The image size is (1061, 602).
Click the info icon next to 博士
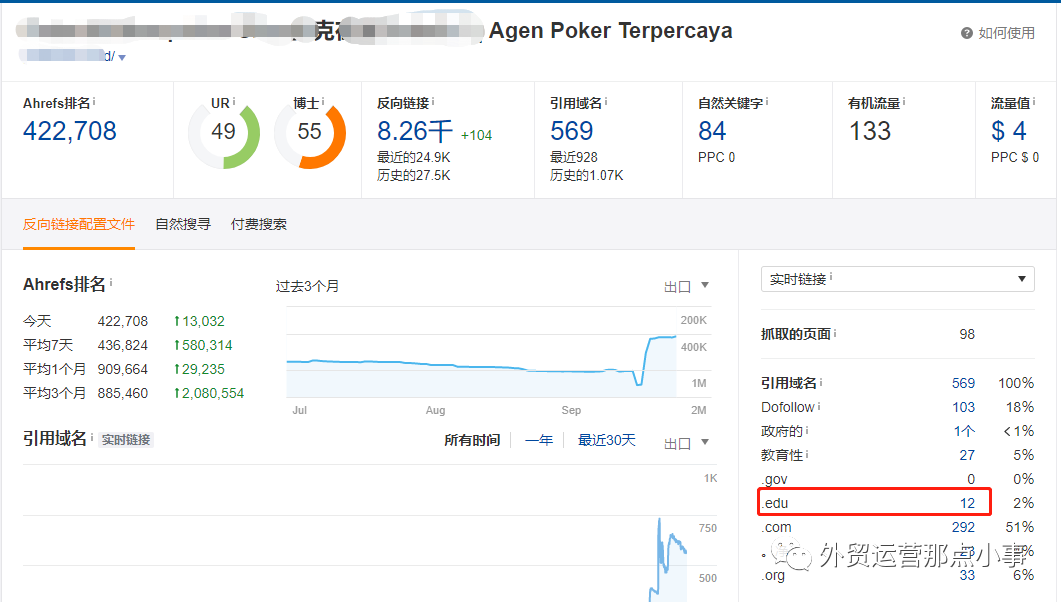coord(323,102)
